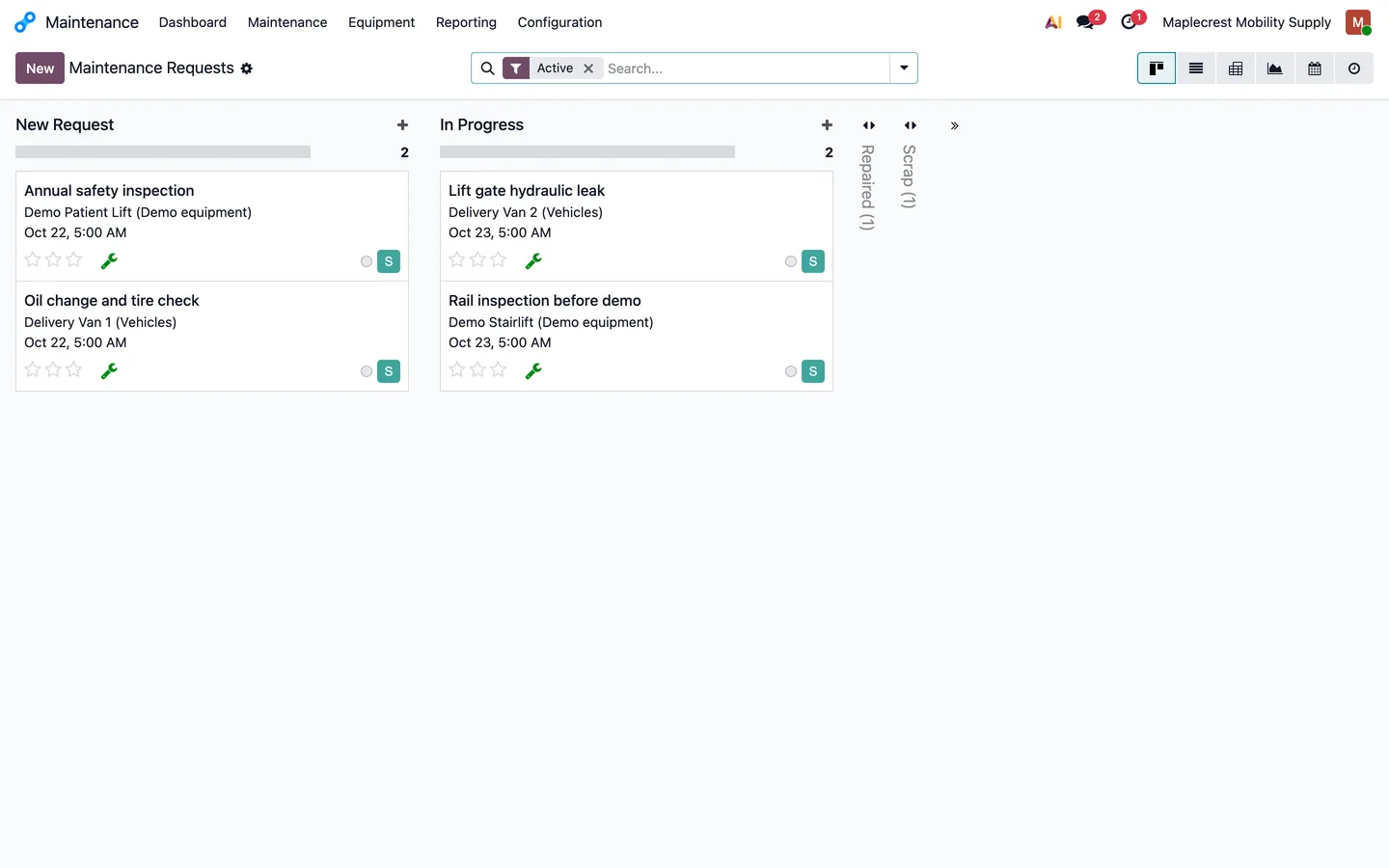Screen dimensions: 1389x868
Task: Open the search options dropdown arrow
Action: tap(904, 68)
